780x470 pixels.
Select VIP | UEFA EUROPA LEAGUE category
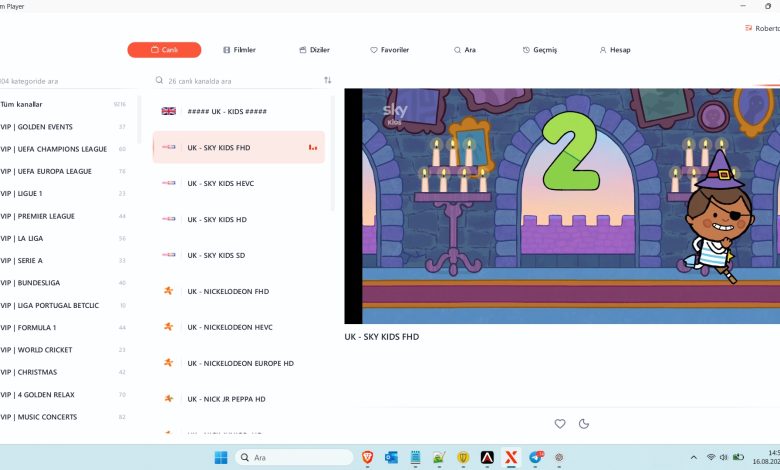coord(63,172)
